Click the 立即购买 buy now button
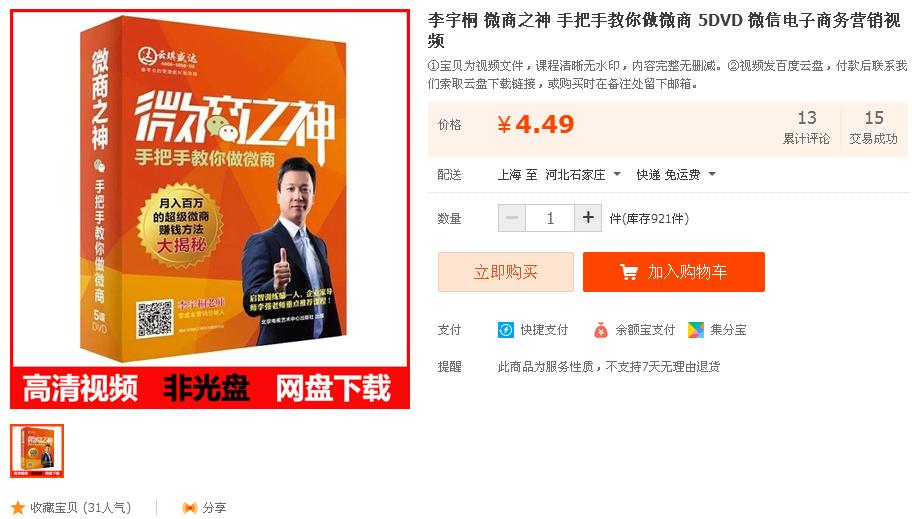Viewport: 912px width, 519px height. pyautogui.click(x=505, y=272)
